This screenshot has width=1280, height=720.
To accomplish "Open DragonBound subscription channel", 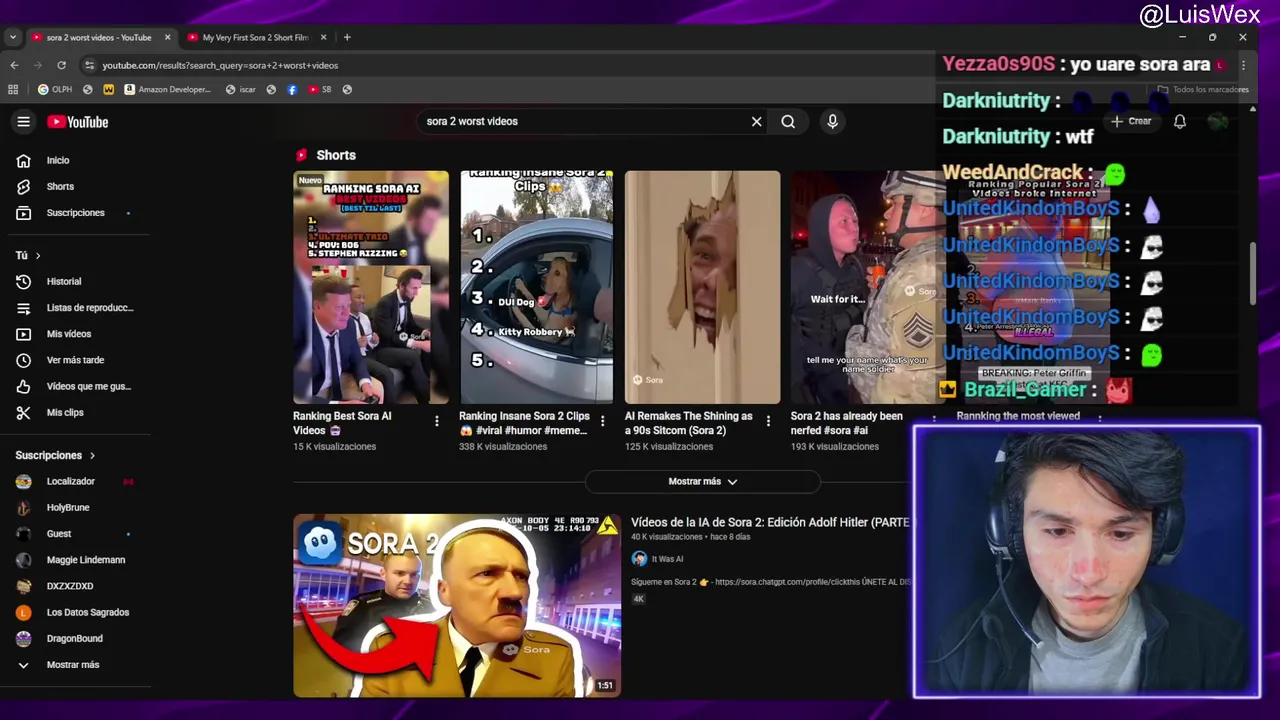I will (x=75, y=638).
